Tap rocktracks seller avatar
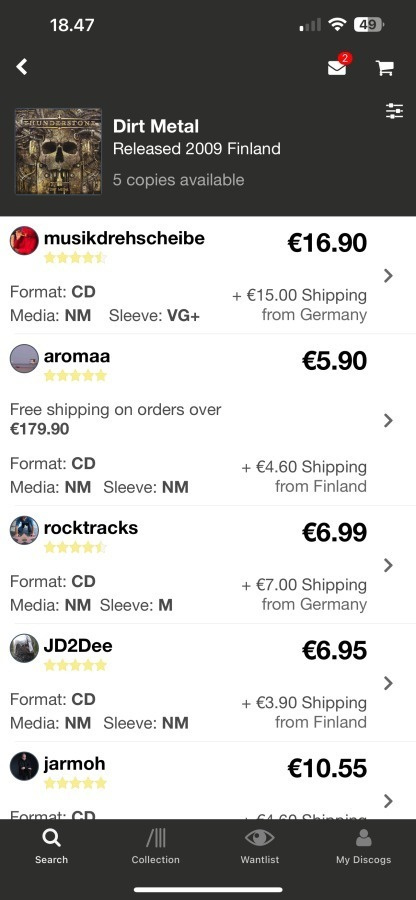The height and width of the screenshot is (900, 416). point(24,530)
